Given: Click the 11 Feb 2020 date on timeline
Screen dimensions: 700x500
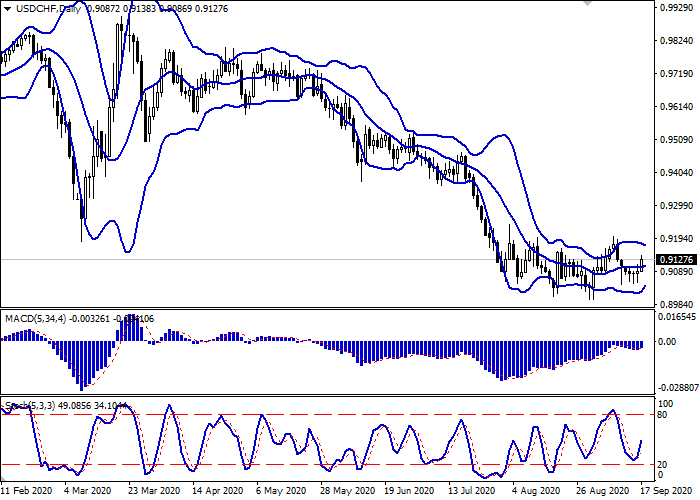Looking at the screenshot, I should pyautogui.click(x=26, y=491).
